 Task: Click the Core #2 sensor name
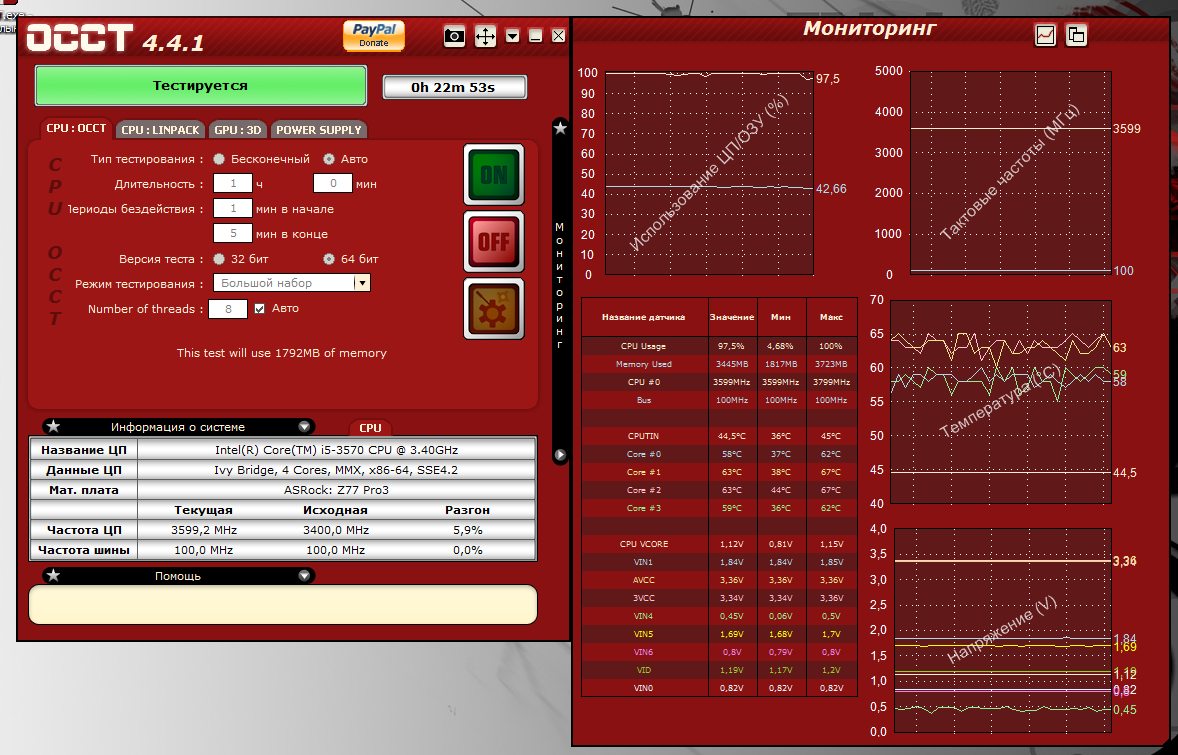coord(644,491)
